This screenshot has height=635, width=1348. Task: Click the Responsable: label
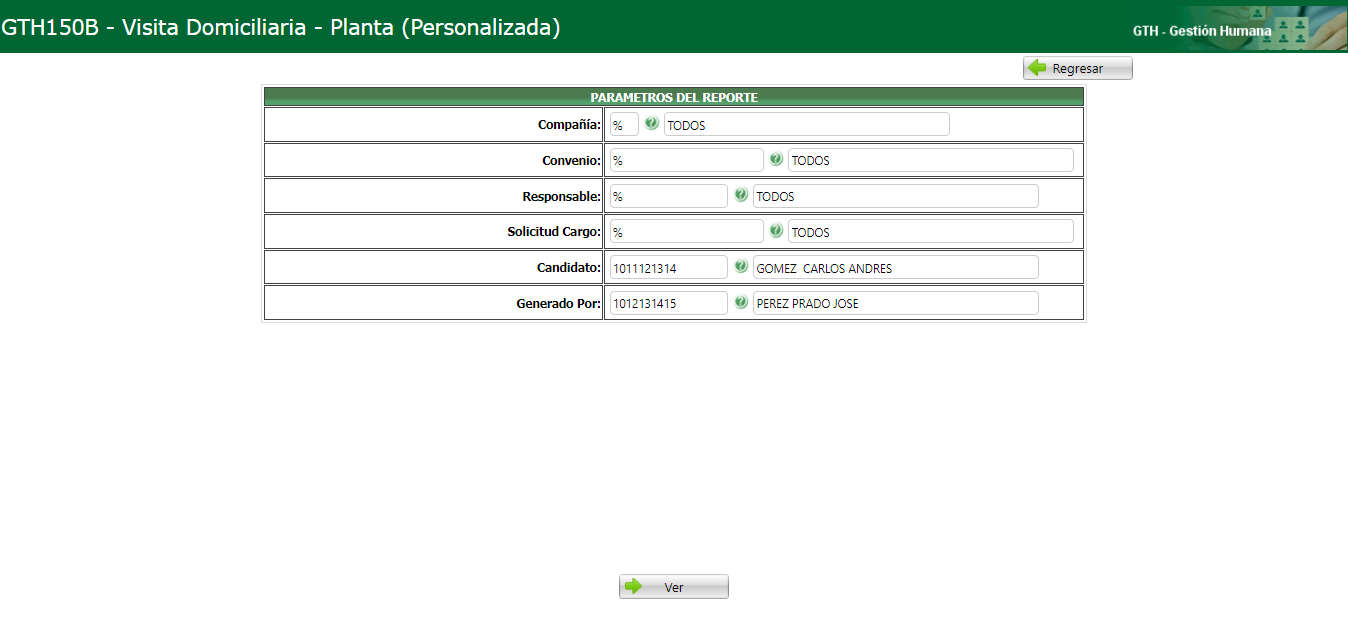[562, 196]
